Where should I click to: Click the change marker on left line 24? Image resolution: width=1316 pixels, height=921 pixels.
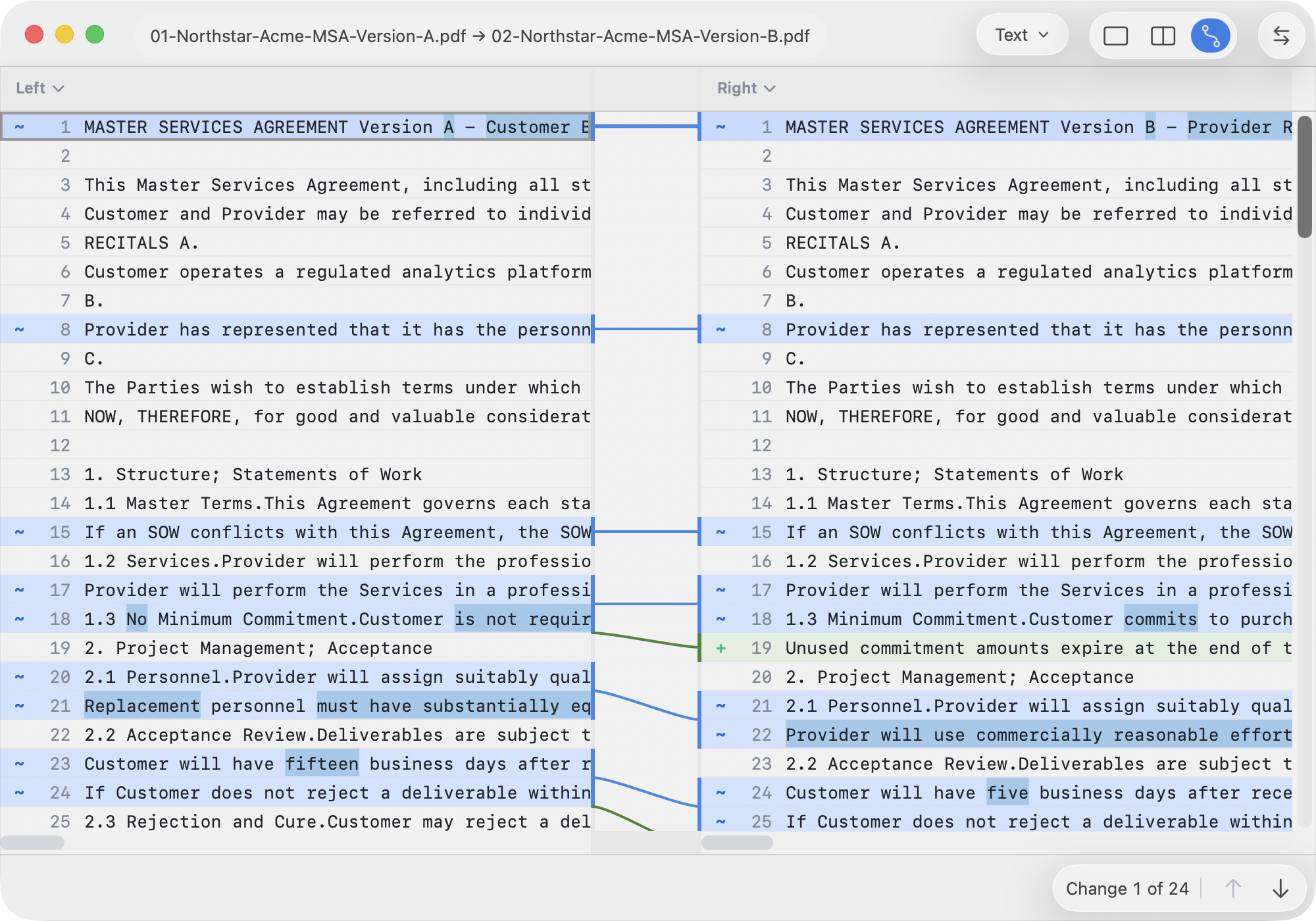click(20, 793)
